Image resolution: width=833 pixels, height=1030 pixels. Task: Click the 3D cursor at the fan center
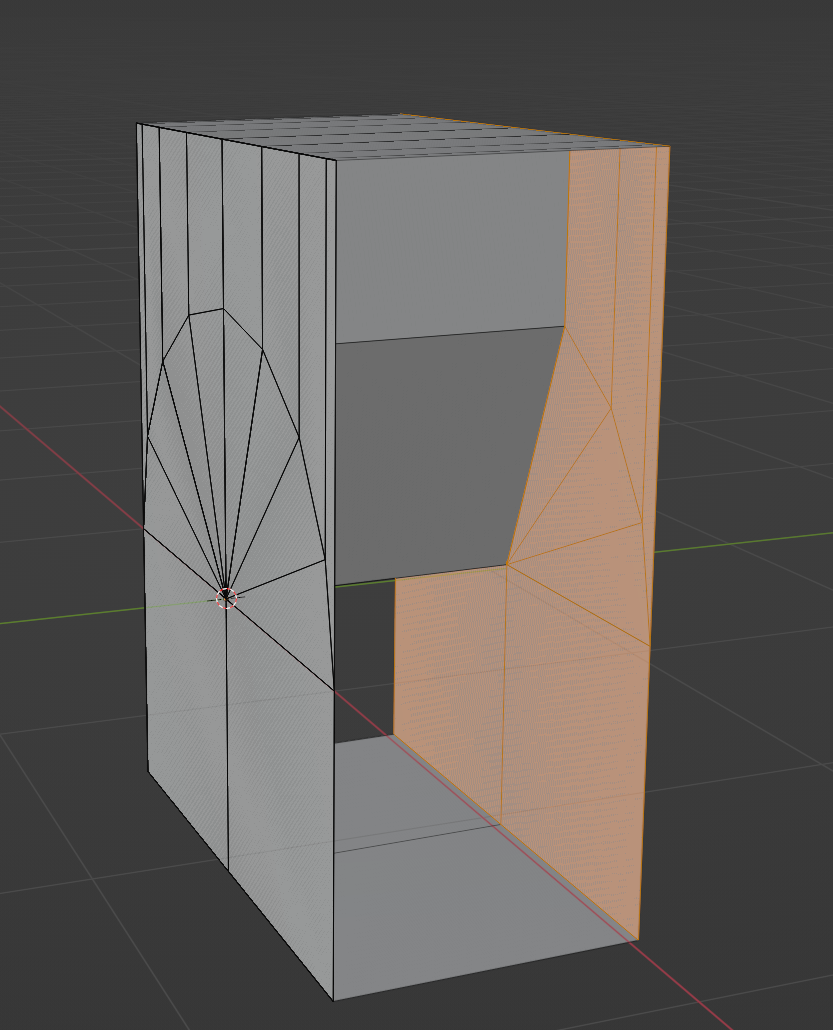[227, 598]
